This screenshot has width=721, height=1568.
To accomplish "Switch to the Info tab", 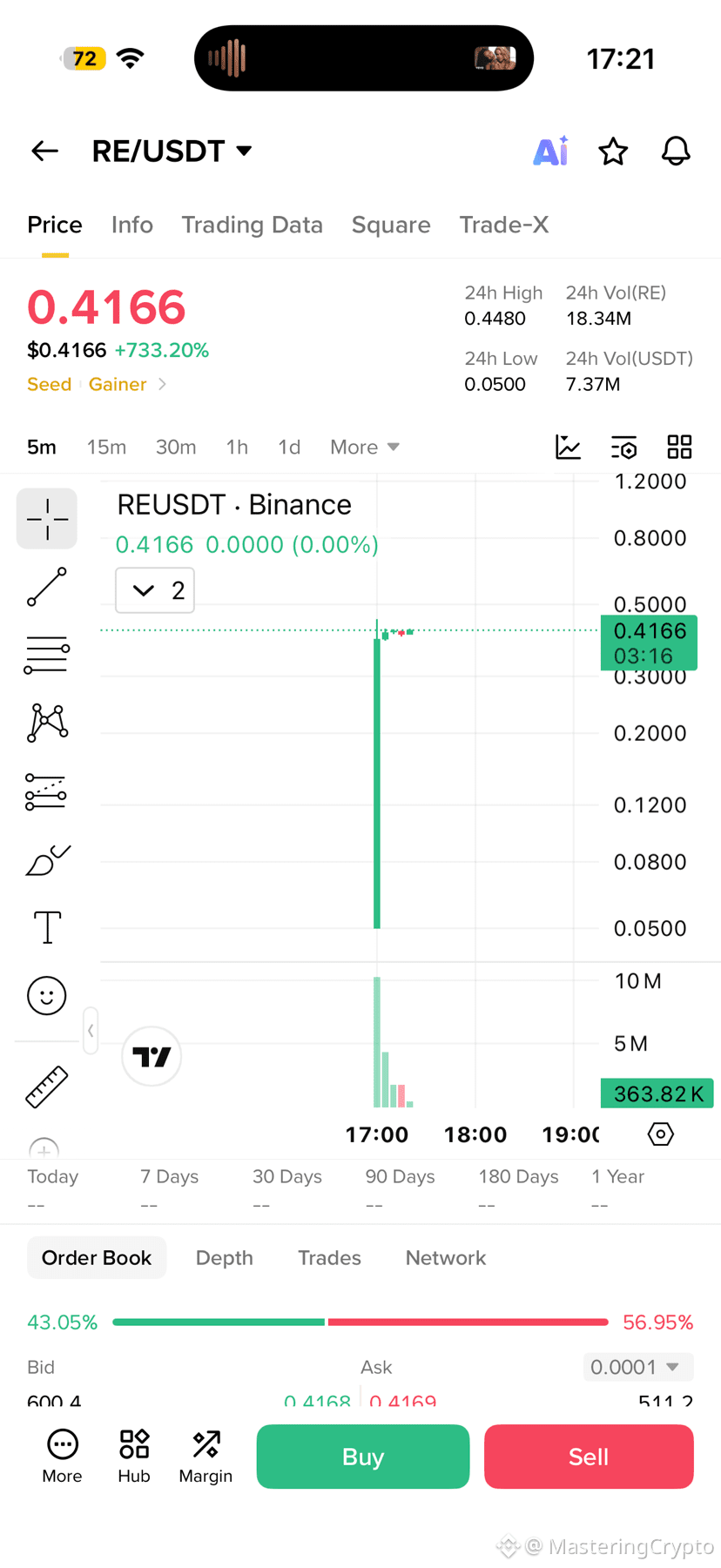I will pos(132,225).
